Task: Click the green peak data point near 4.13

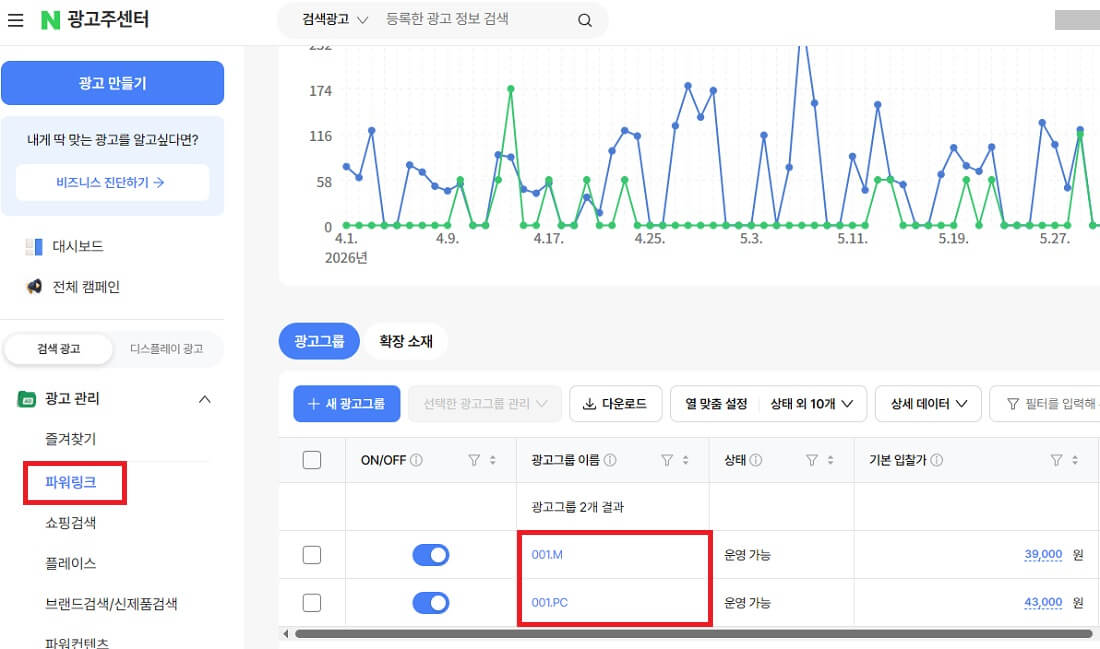Action: pyautogui.click(x=511, y=89)
